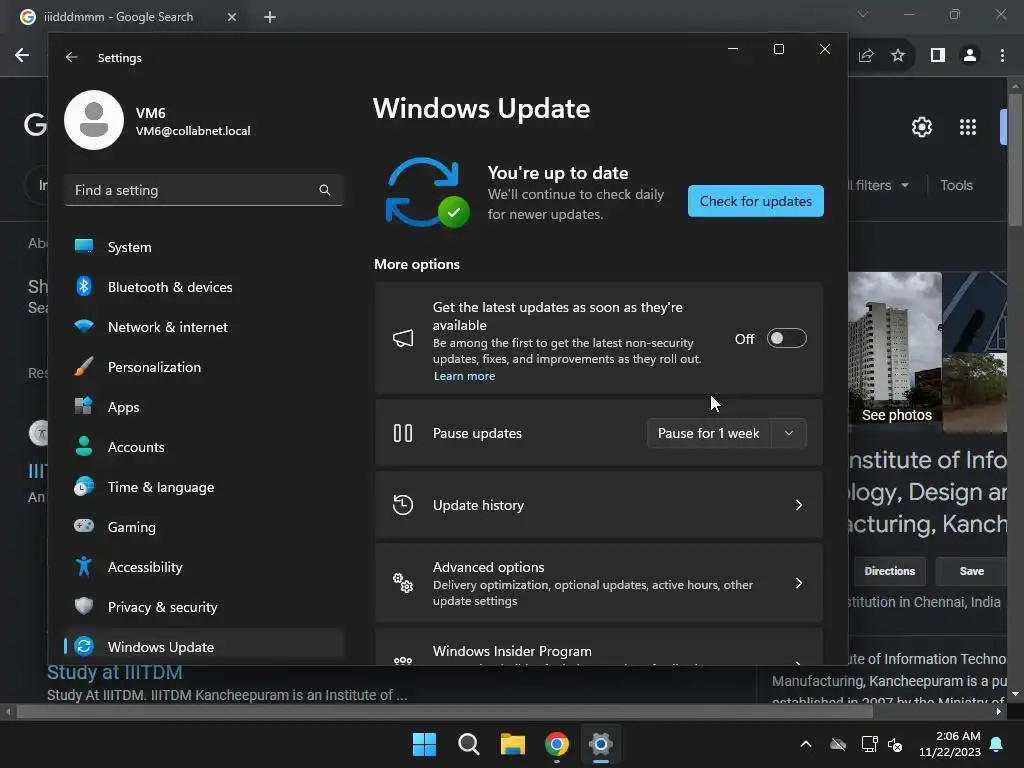Close the iiidddmmm Google Search tab
This screenshot has width=1024, height=768.
232,17
